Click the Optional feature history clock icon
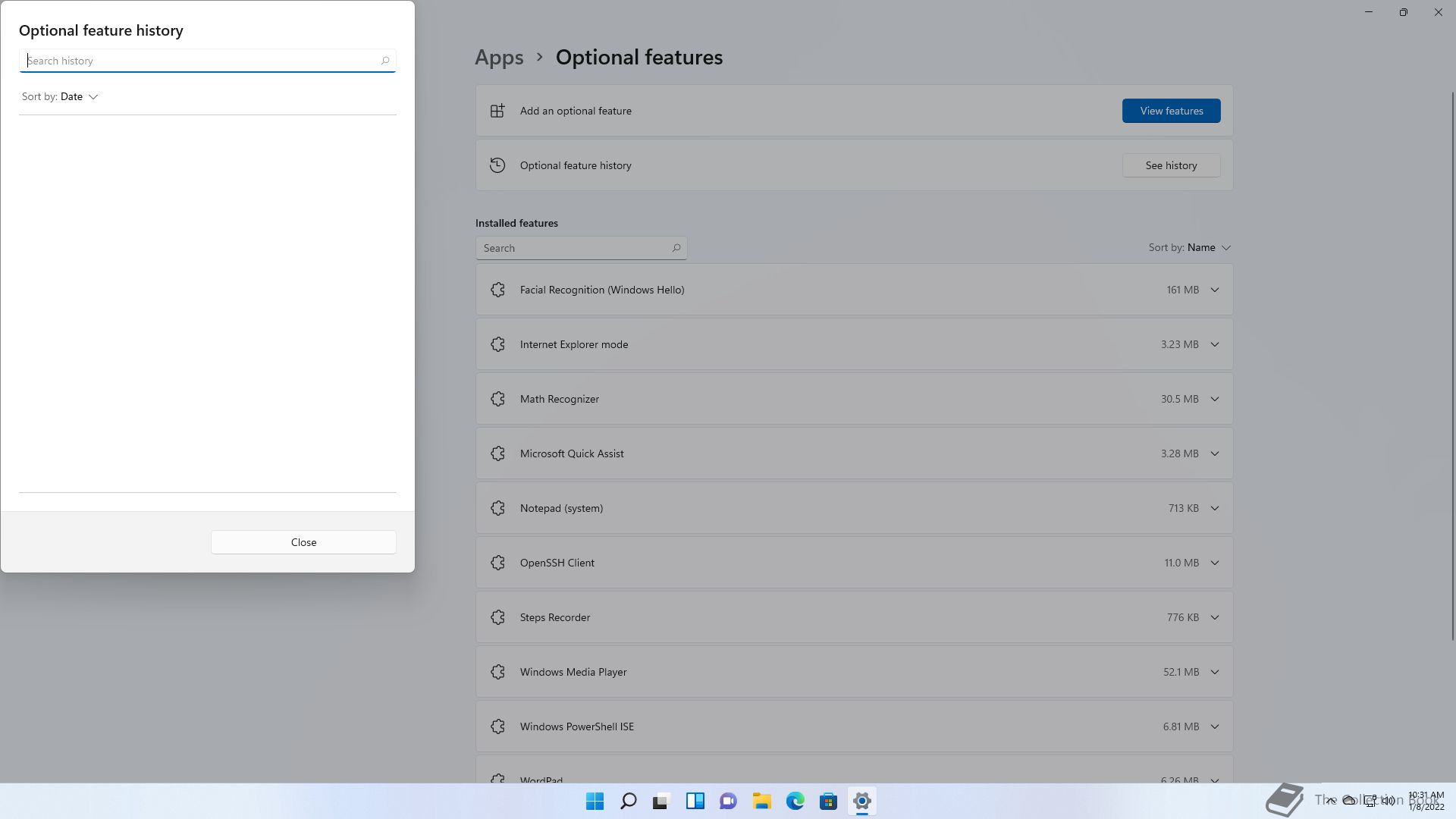The image size is (1456, 819). (497, 165)
